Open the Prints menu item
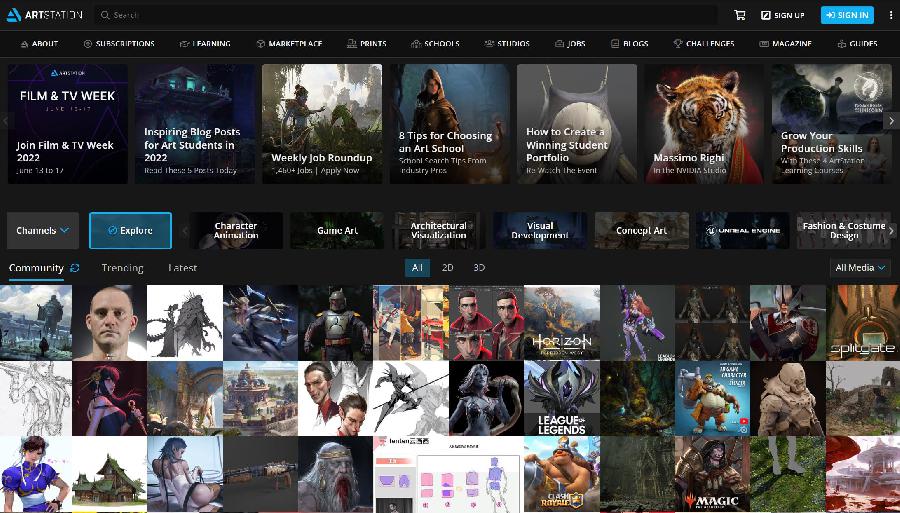This screenshot has width=900, height=513. pos(366,44)
